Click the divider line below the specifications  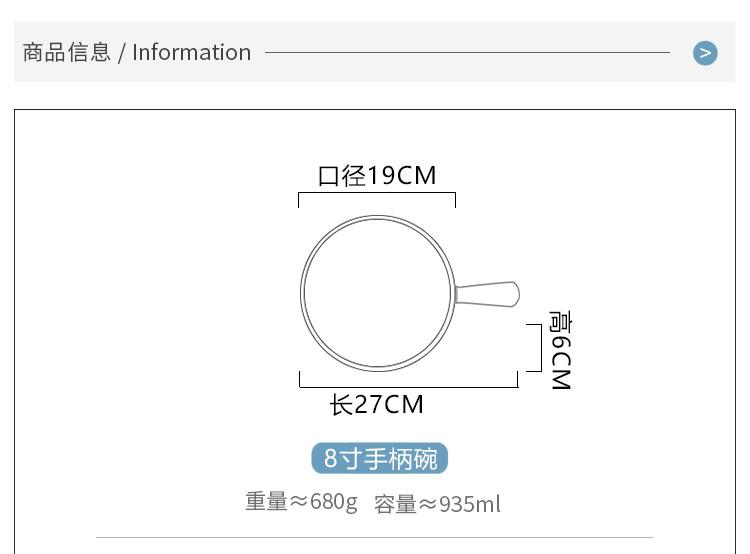coord(374,538)
